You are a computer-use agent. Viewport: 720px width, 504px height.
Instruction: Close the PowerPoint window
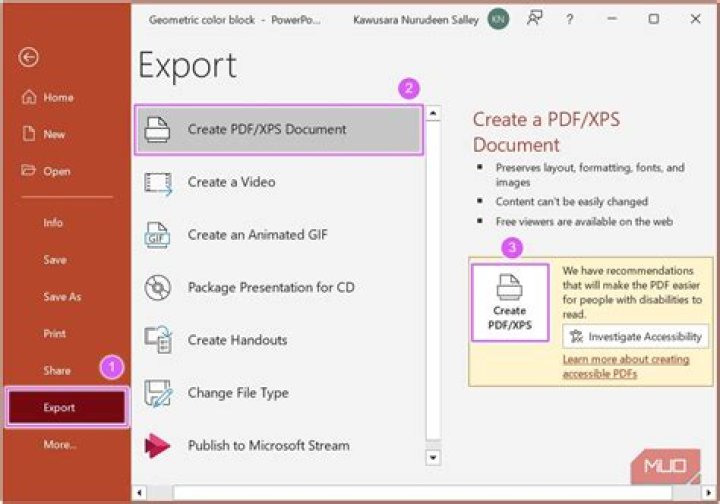click(696, 19)
